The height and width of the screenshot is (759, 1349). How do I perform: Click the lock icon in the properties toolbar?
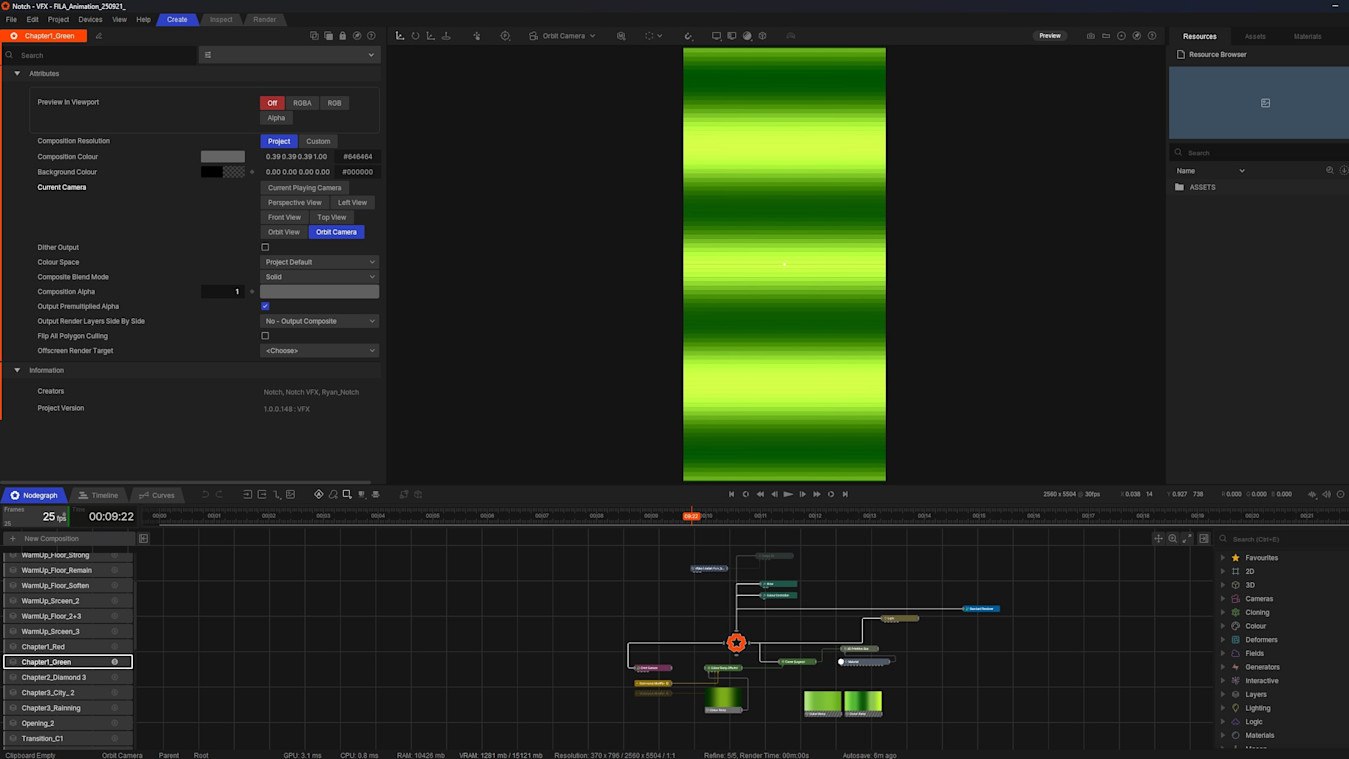(342, 36)
